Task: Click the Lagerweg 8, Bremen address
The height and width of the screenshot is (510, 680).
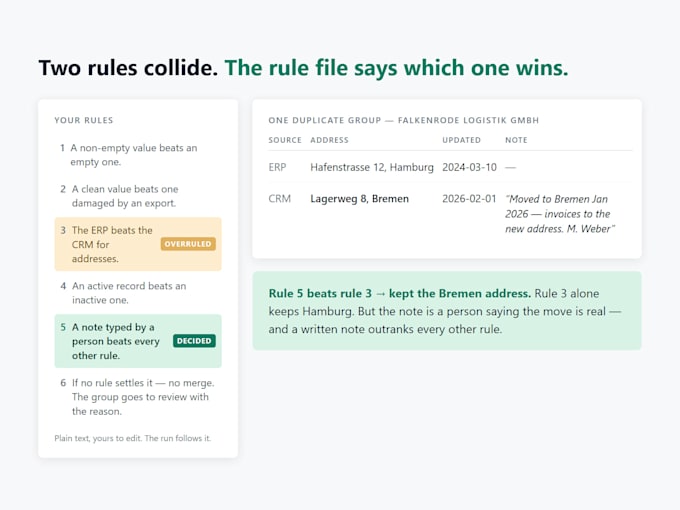Action: pos(360,199)
